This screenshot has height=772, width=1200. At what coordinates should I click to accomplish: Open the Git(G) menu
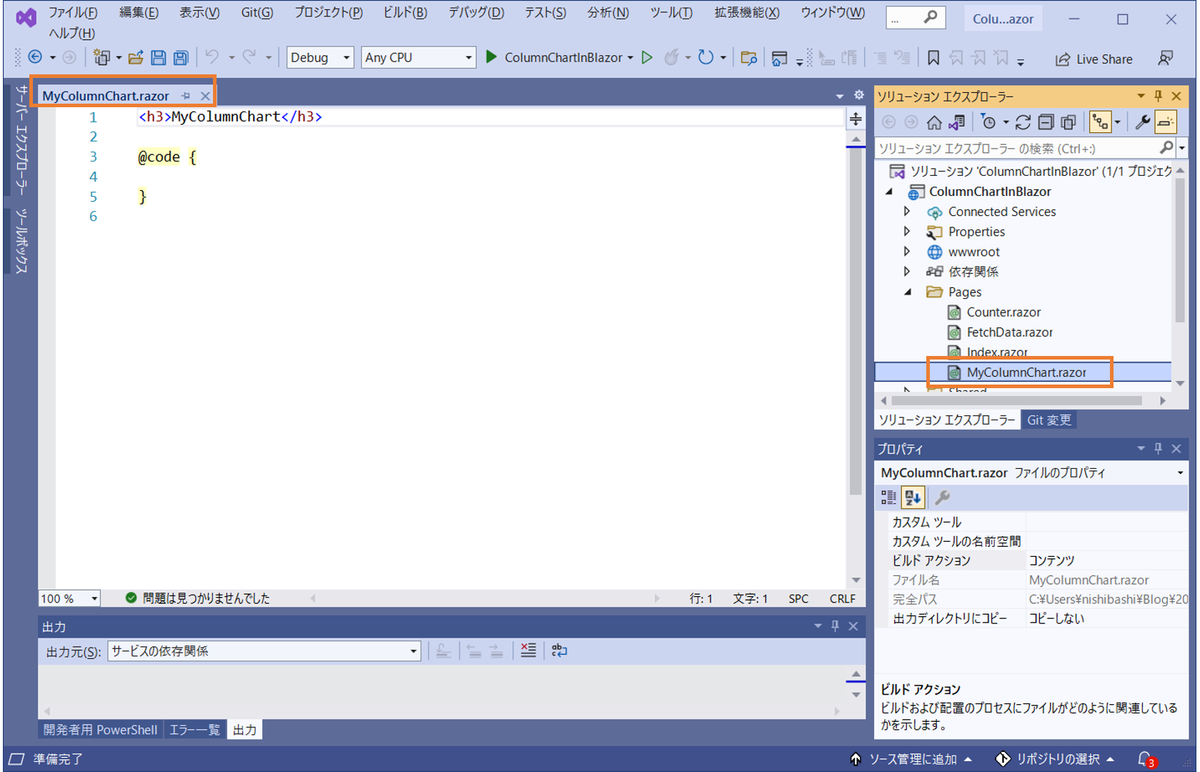click(258, 13)
